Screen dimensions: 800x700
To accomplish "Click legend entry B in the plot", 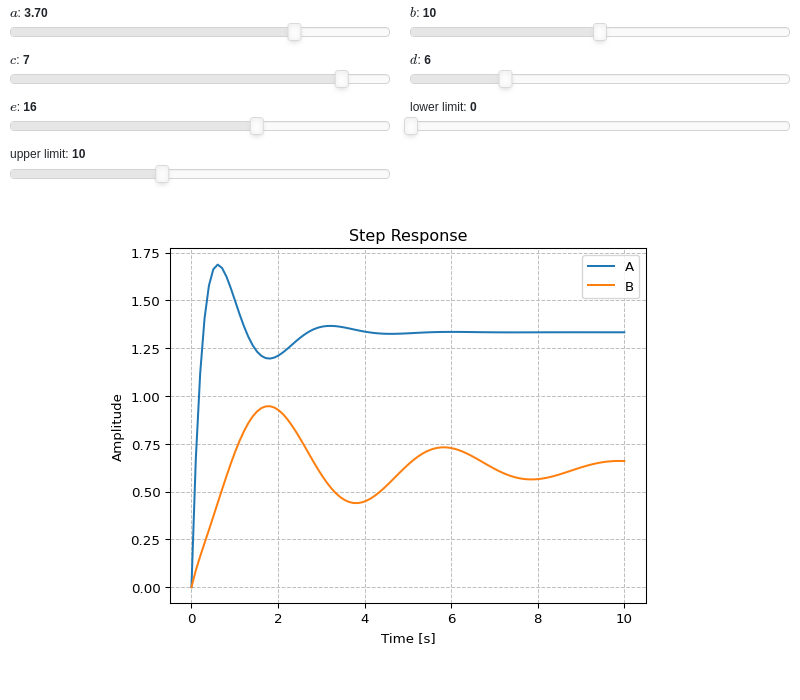I will (x=611, y=286).
